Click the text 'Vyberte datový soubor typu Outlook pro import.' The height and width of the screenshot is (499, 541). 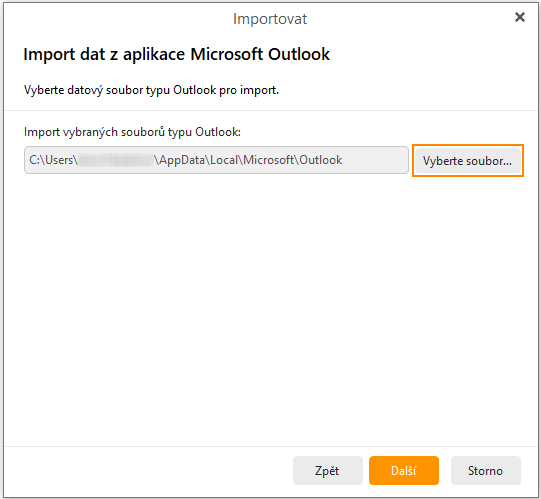(x=151, y=90)
